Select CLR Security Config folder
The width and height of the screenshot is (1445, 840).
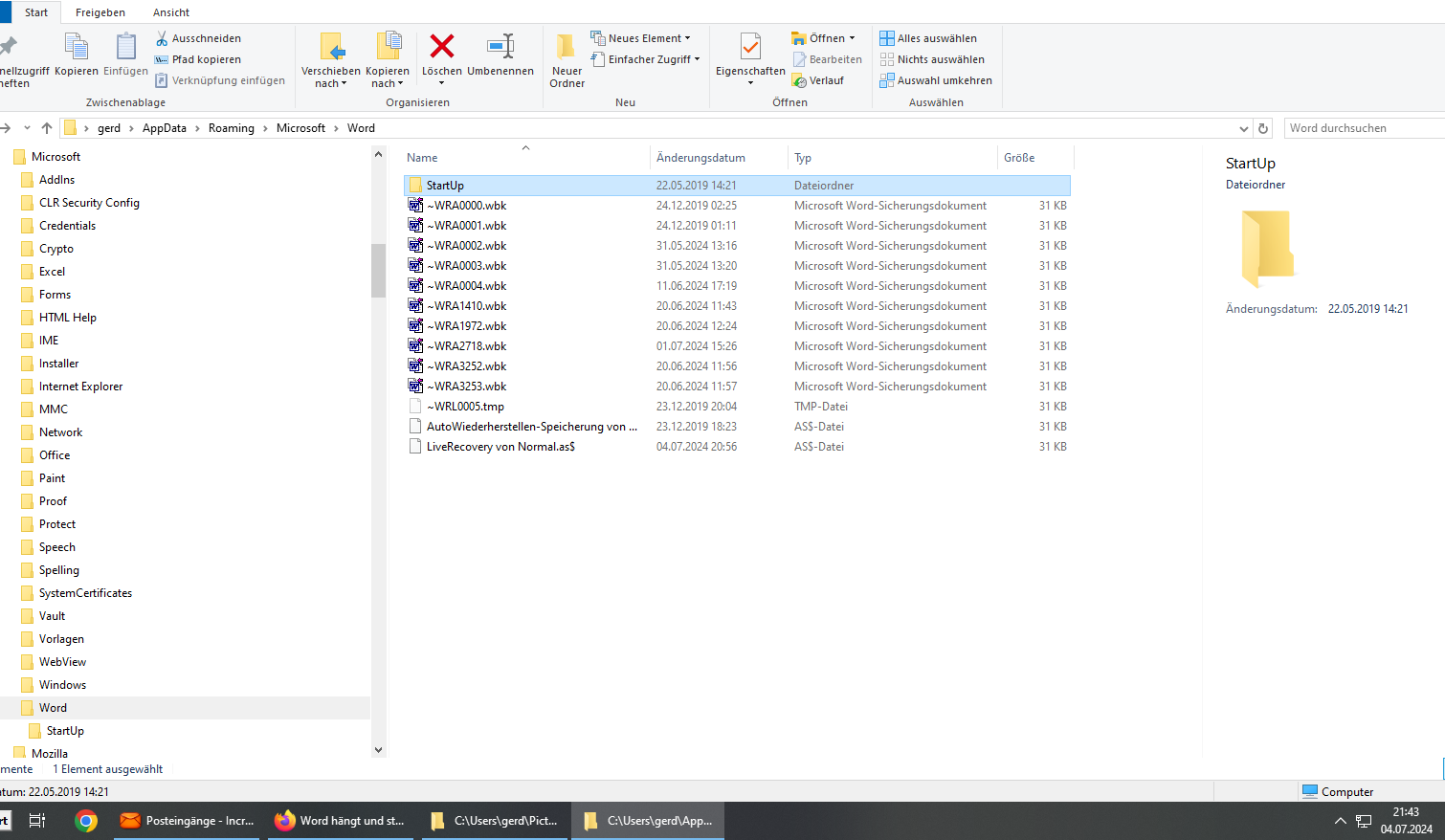(x=89, y=203)
